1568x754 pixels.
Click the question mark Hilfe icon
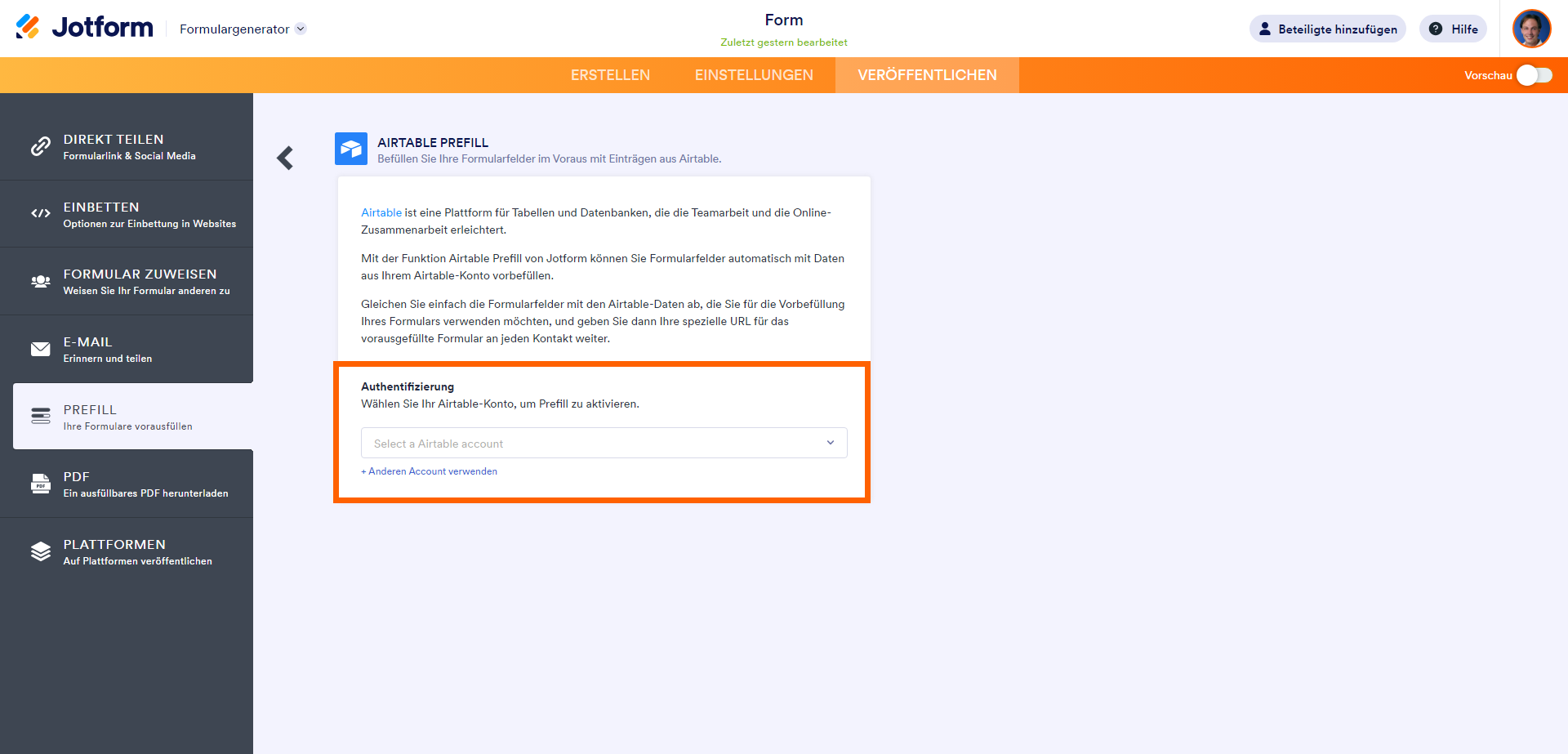1436,29
